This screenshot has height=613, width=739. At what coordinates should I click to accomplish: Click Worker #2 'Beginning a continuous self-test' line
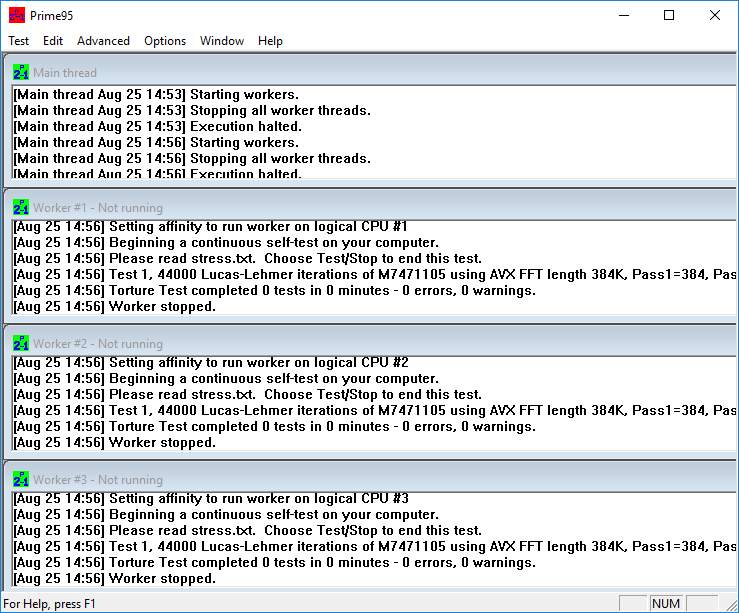tap(226, 378)
